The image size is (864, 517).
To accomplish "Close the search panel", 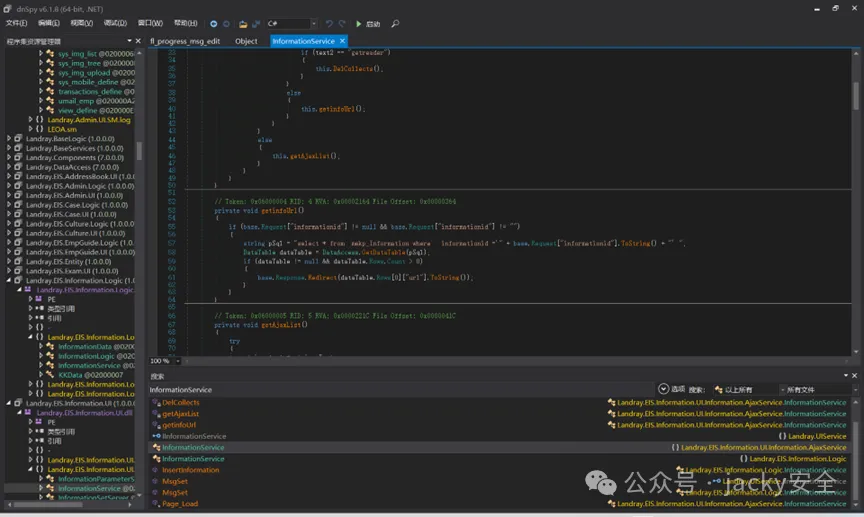I will (855, 375).
